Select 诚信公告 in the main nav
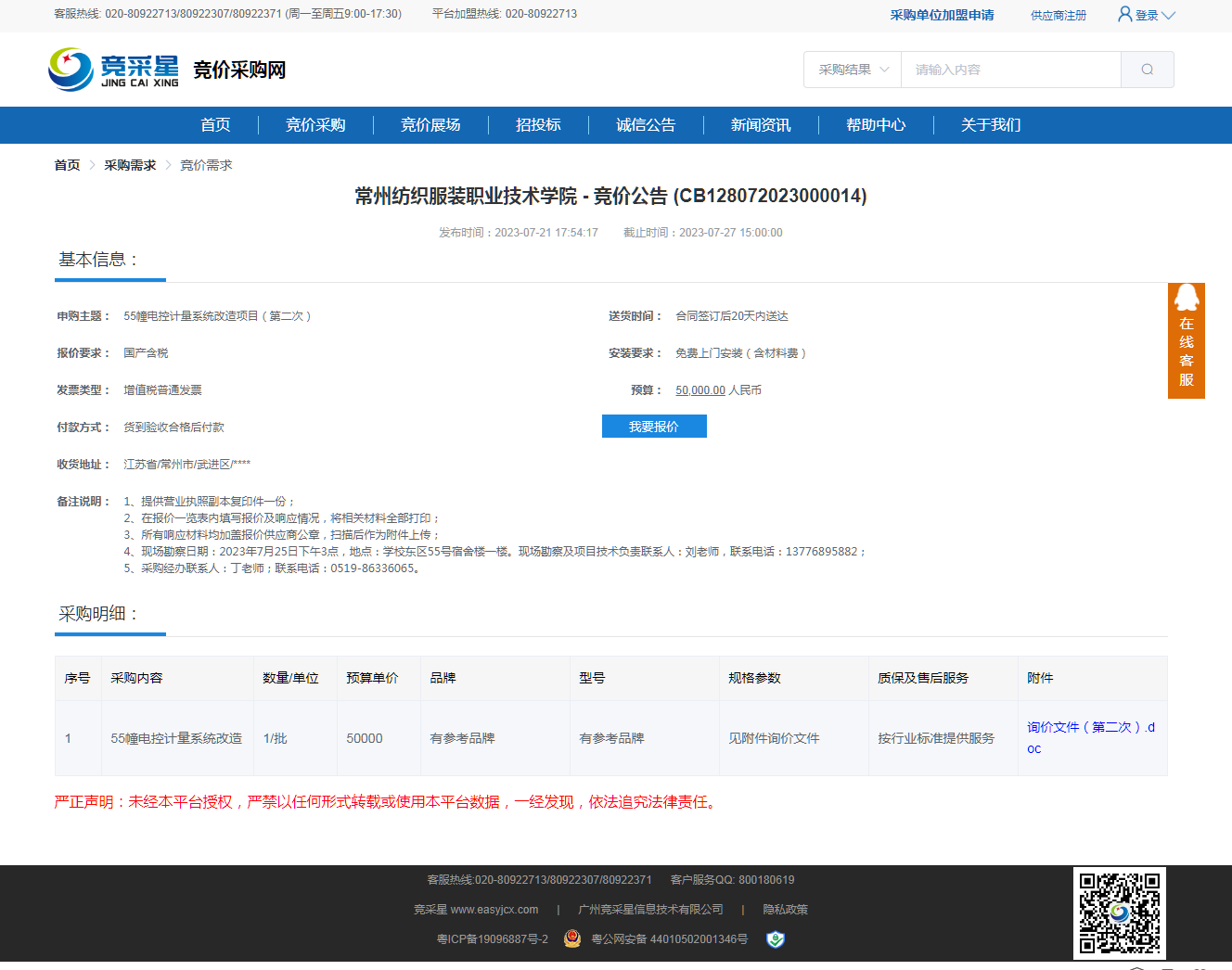Screen dimensions: 1232x970 [646, 125]
